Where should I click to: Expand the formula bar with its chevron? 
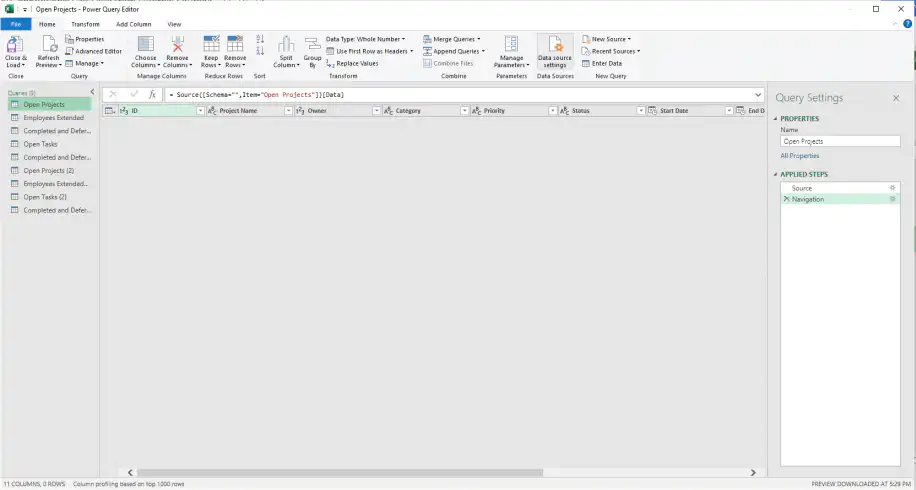(758, 95)
